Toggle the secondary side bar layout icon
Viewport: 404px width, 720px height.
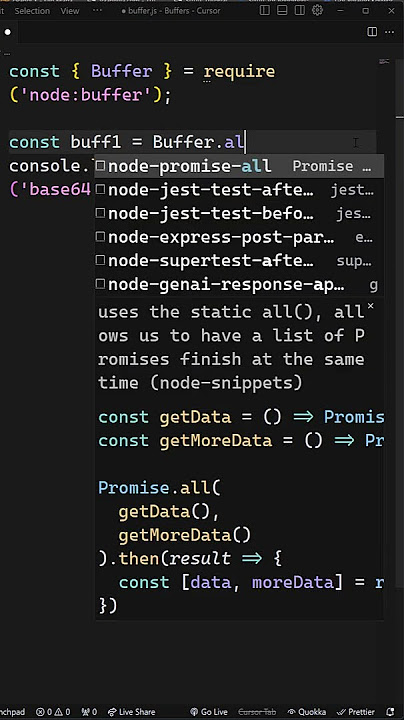coord(300,10)
